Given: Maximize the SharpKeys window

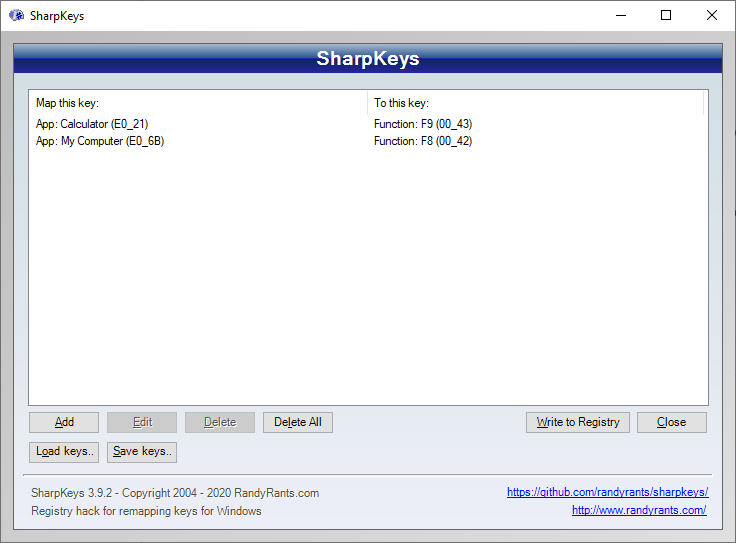Looking at the screenshot, I should [666, 15].
